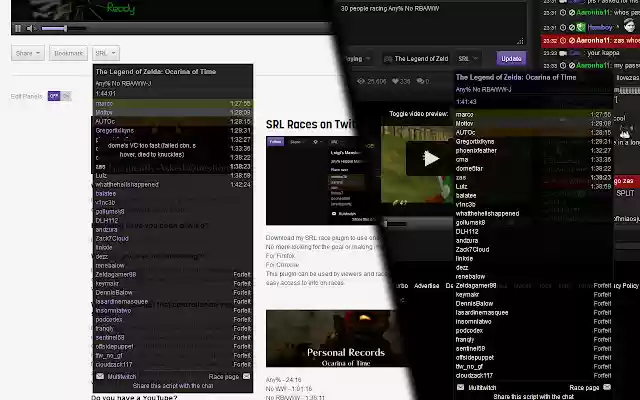Click the ban icon on the red highlighted Aaronha11 message
Viewport: 640px width, 400px height.
(x=571, y=40)
